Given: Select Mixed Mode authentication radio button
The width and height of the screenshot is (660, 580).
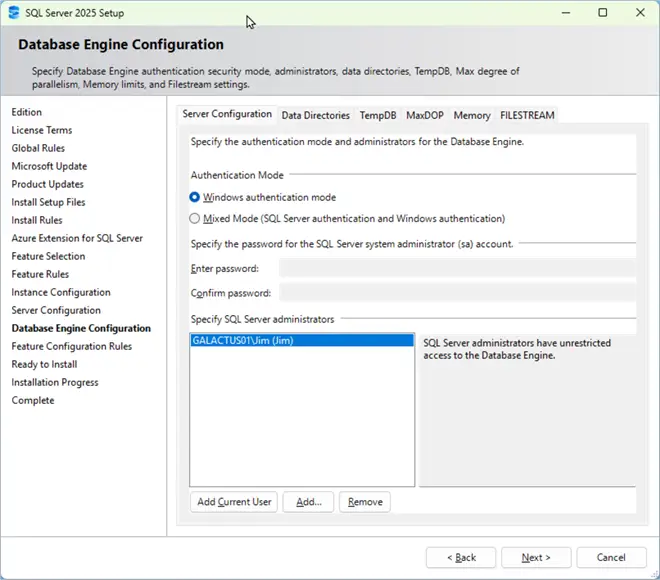Looking at the screenshot, I should [x=194, y=218].
